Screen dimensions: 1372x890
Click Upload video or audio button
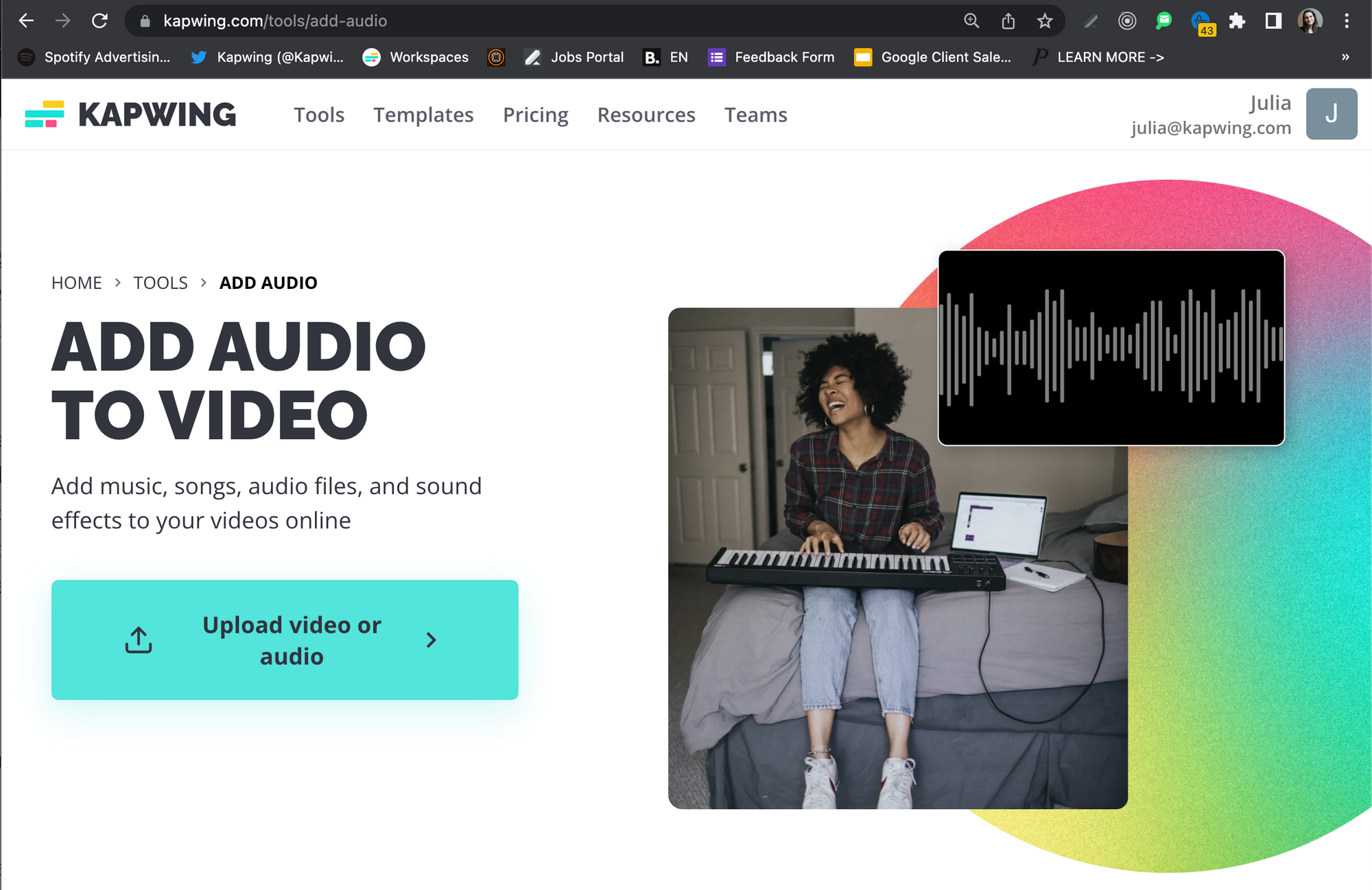point(285,640)
